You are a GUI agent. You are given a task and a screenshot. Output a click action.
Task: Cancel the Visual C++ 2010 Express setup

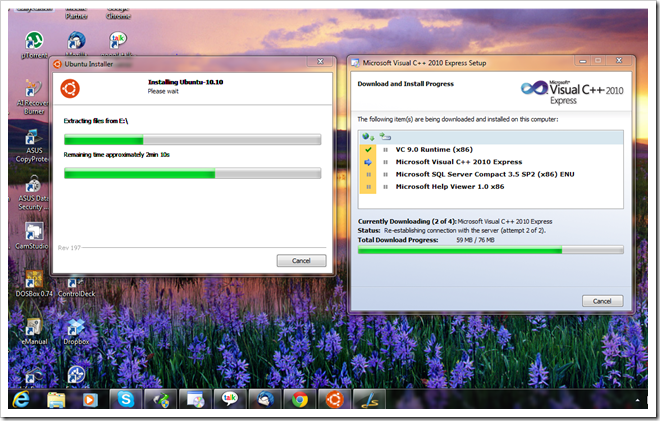[602, 301]
